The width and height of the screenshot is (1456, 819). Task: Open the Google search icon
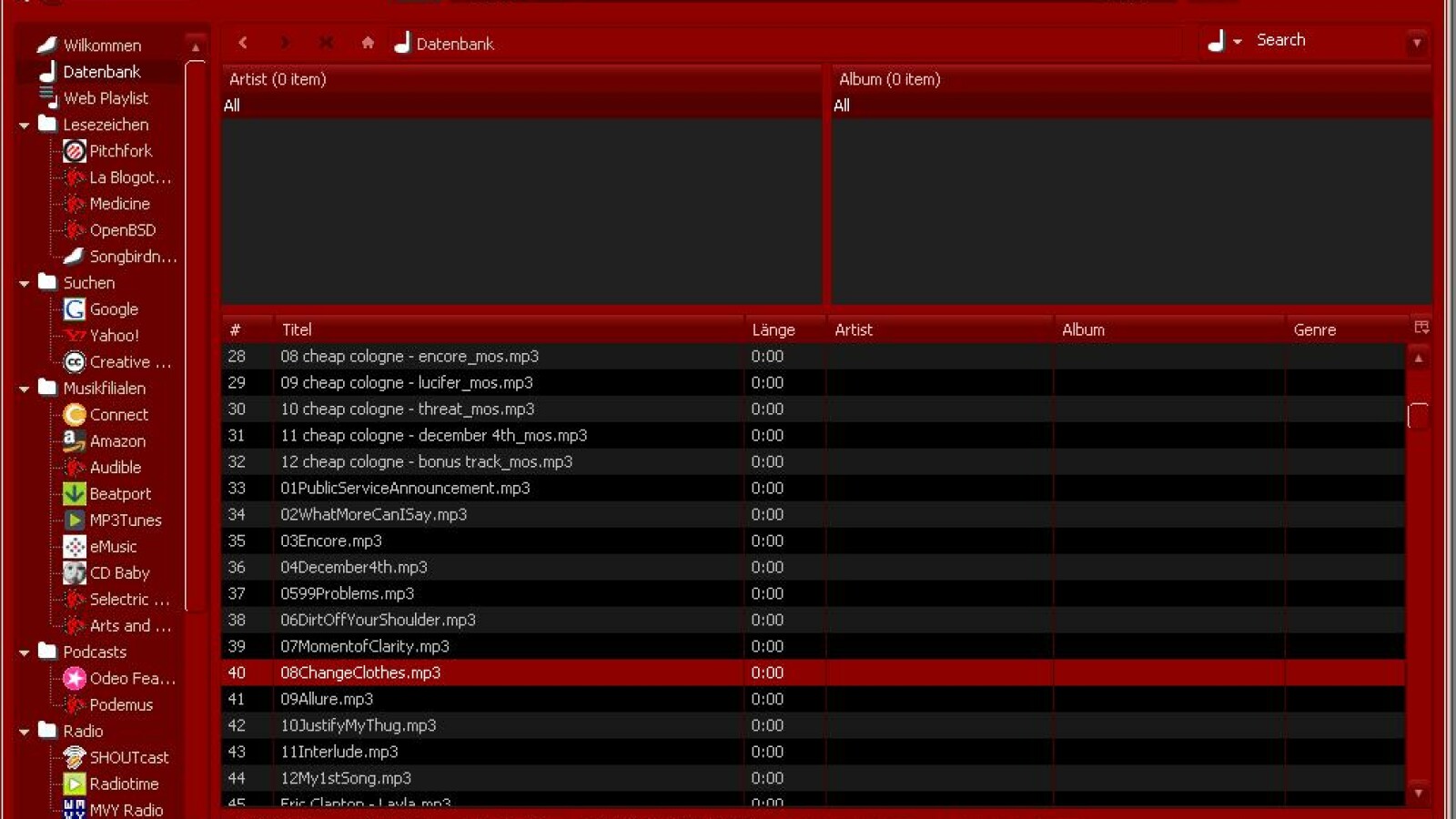click(x=75, y=309)
